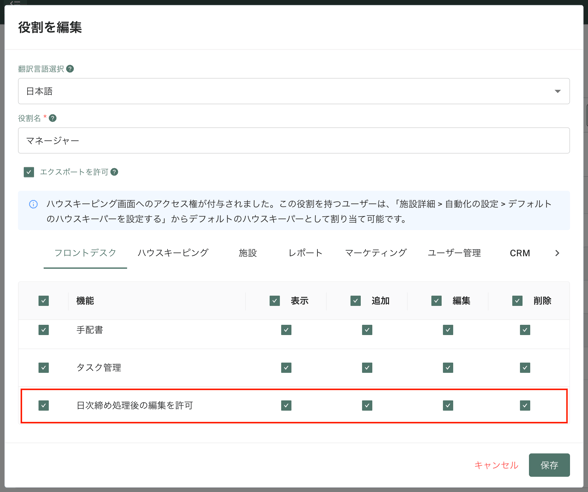Toggle the エクスポートを許可 checkbox
Screen dimensions: 588x492
29,172
